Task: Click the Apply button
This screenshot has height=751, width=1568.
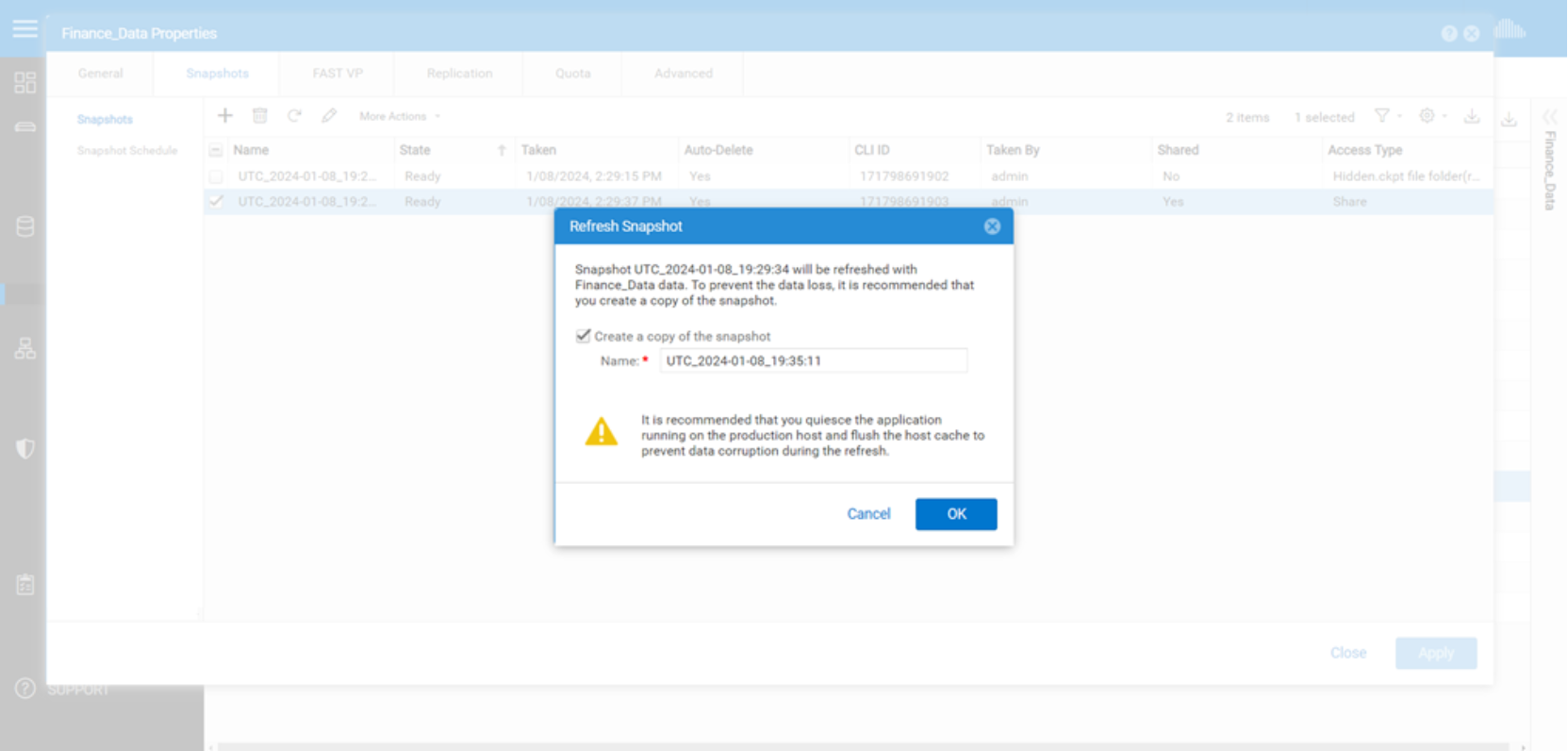Action: [1436, 653]
